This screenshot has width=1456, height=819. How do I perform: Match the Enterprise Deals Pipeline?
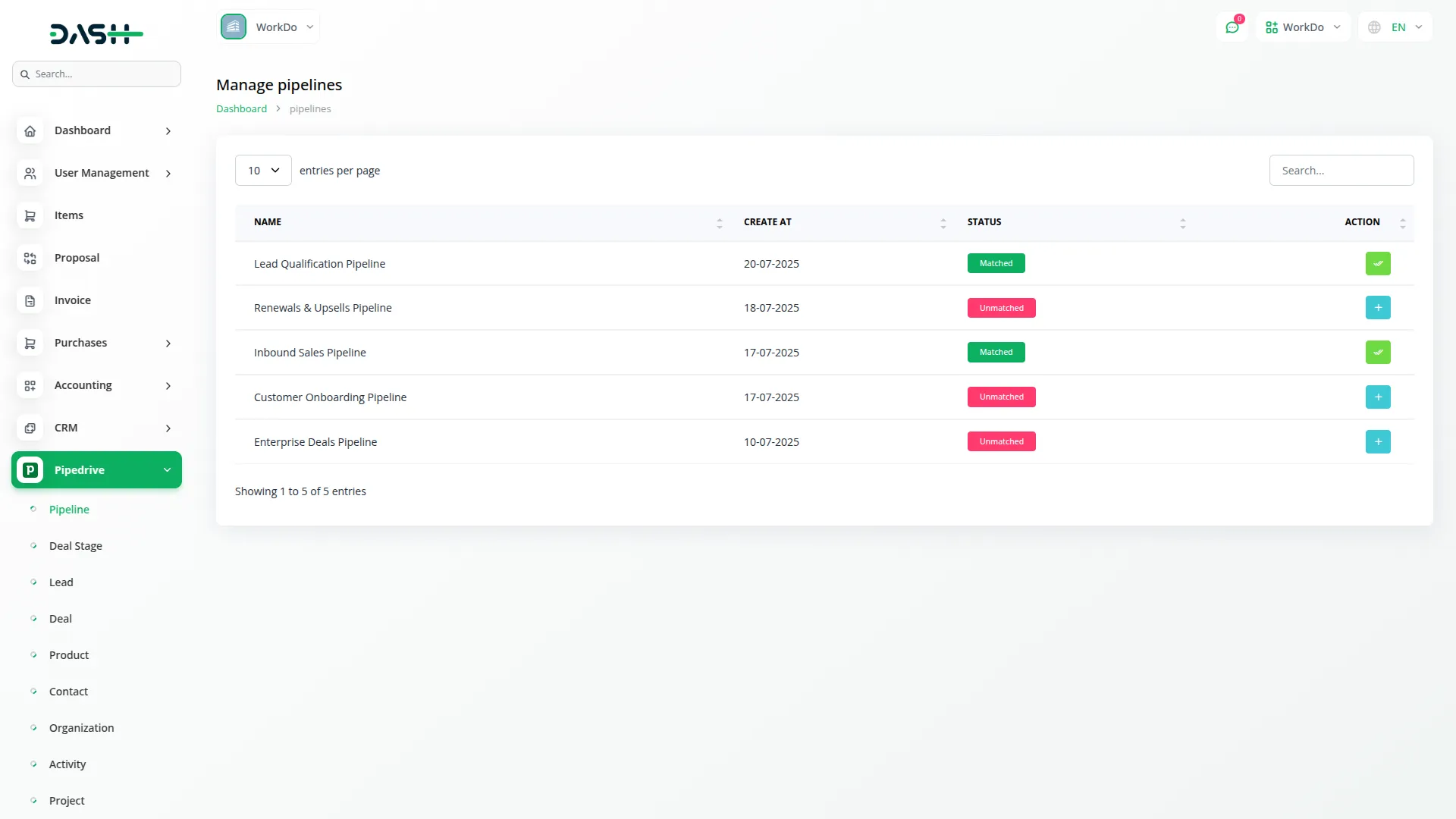click(x=1378, y=441)
